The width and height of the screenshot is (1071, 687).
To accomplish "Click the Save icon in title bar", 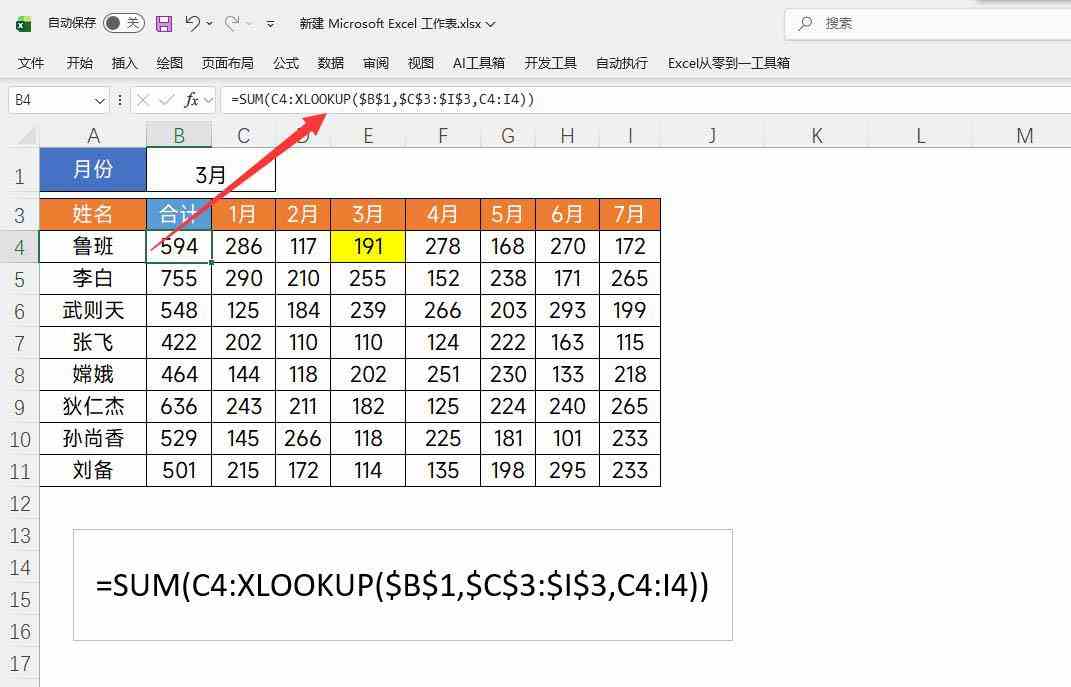I will pos(164,23).
